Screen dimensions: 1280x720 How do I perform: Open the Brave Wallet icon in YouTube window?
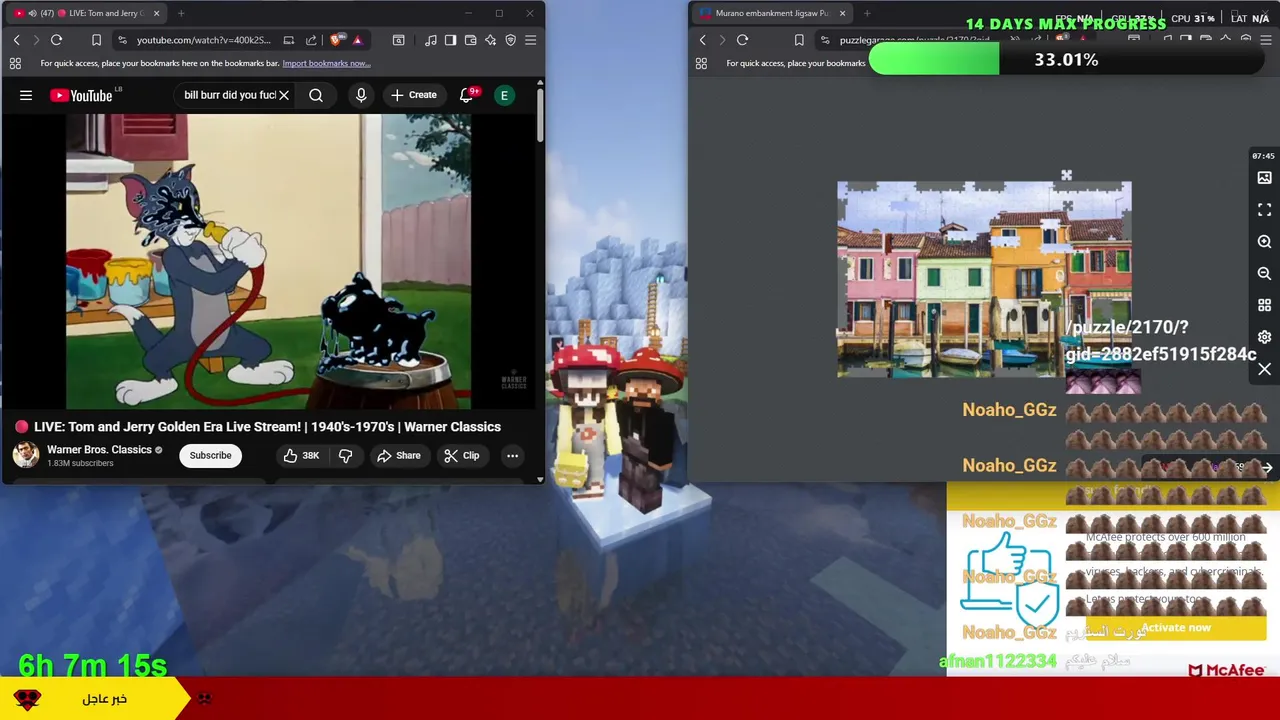click(x=470, y=40)
